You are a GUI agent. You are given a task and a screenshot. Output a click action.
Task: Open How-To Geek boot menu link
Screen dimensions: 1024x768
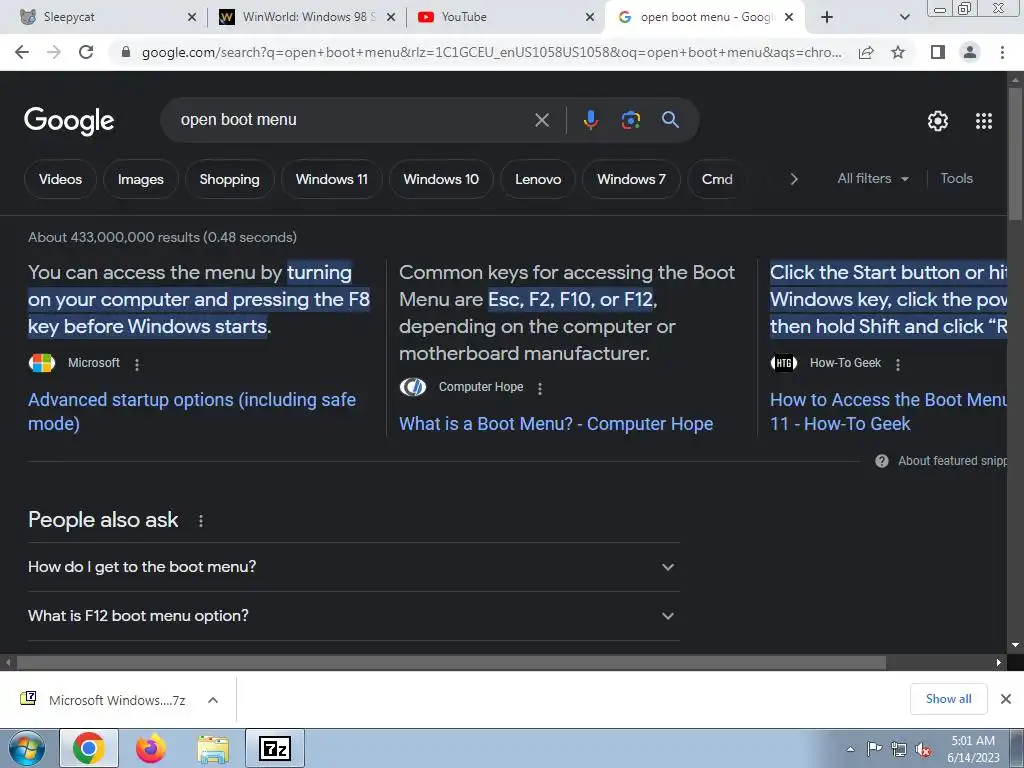888,411
